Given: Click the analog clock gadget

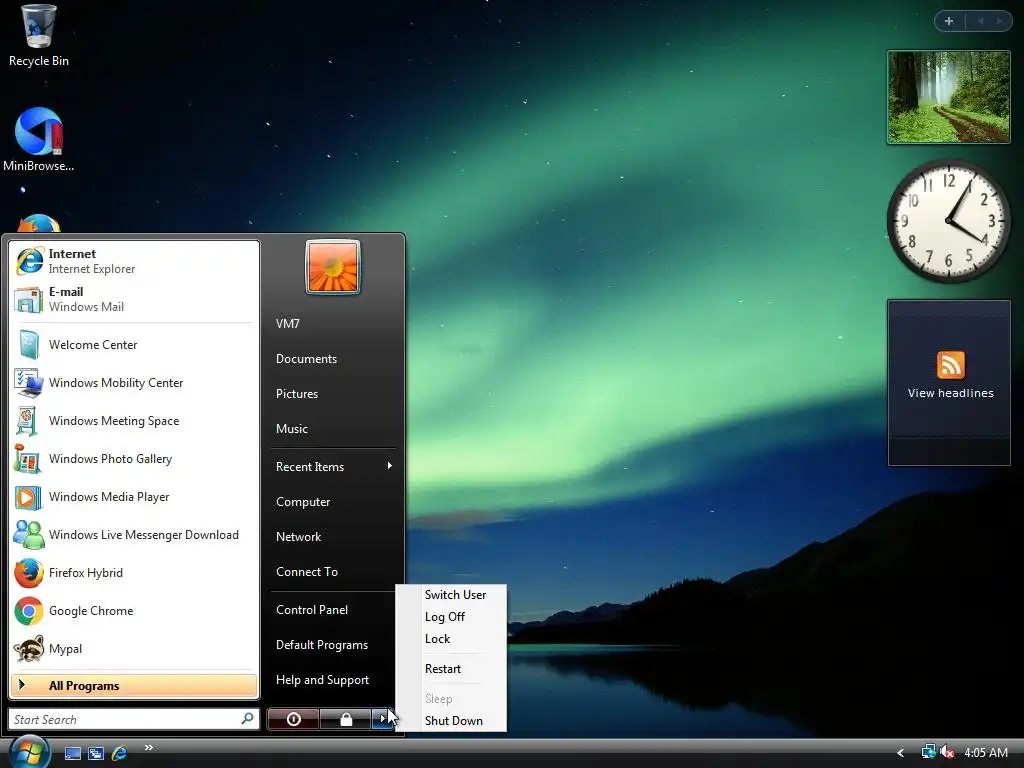Looking at the screenshot, I should (949, 221).
